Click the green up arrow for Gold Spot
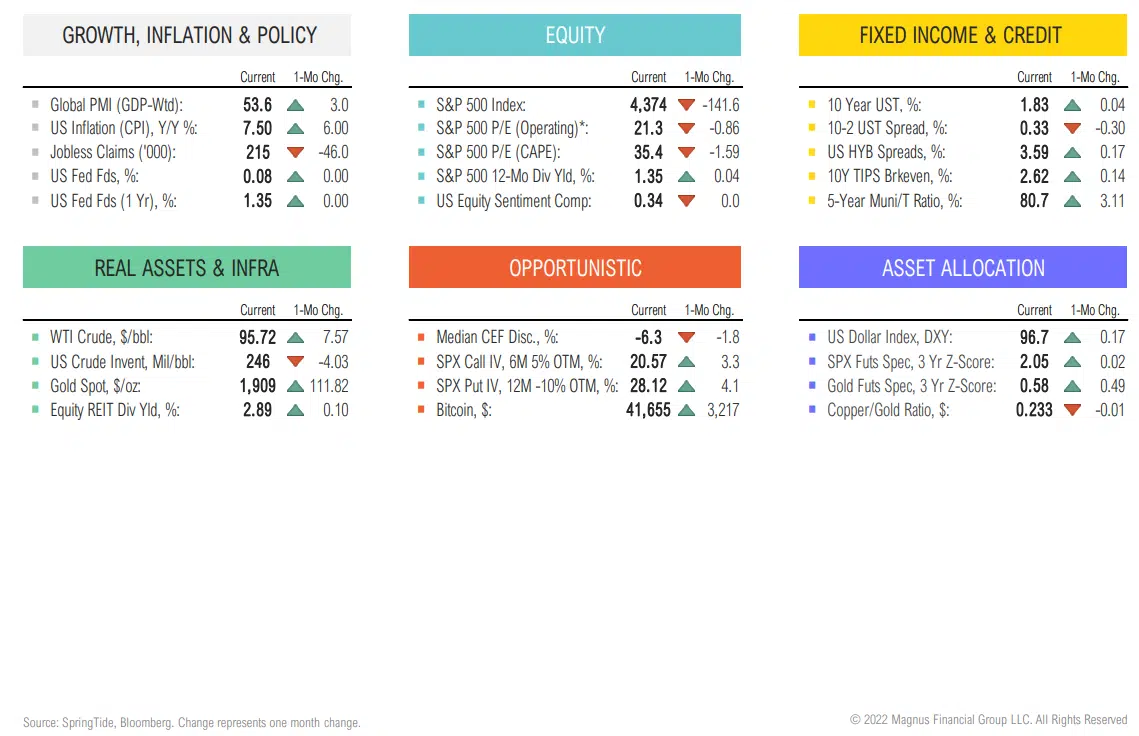This screenshot has width=1139, height=736. pyautogui.click(x=295, y=386)
